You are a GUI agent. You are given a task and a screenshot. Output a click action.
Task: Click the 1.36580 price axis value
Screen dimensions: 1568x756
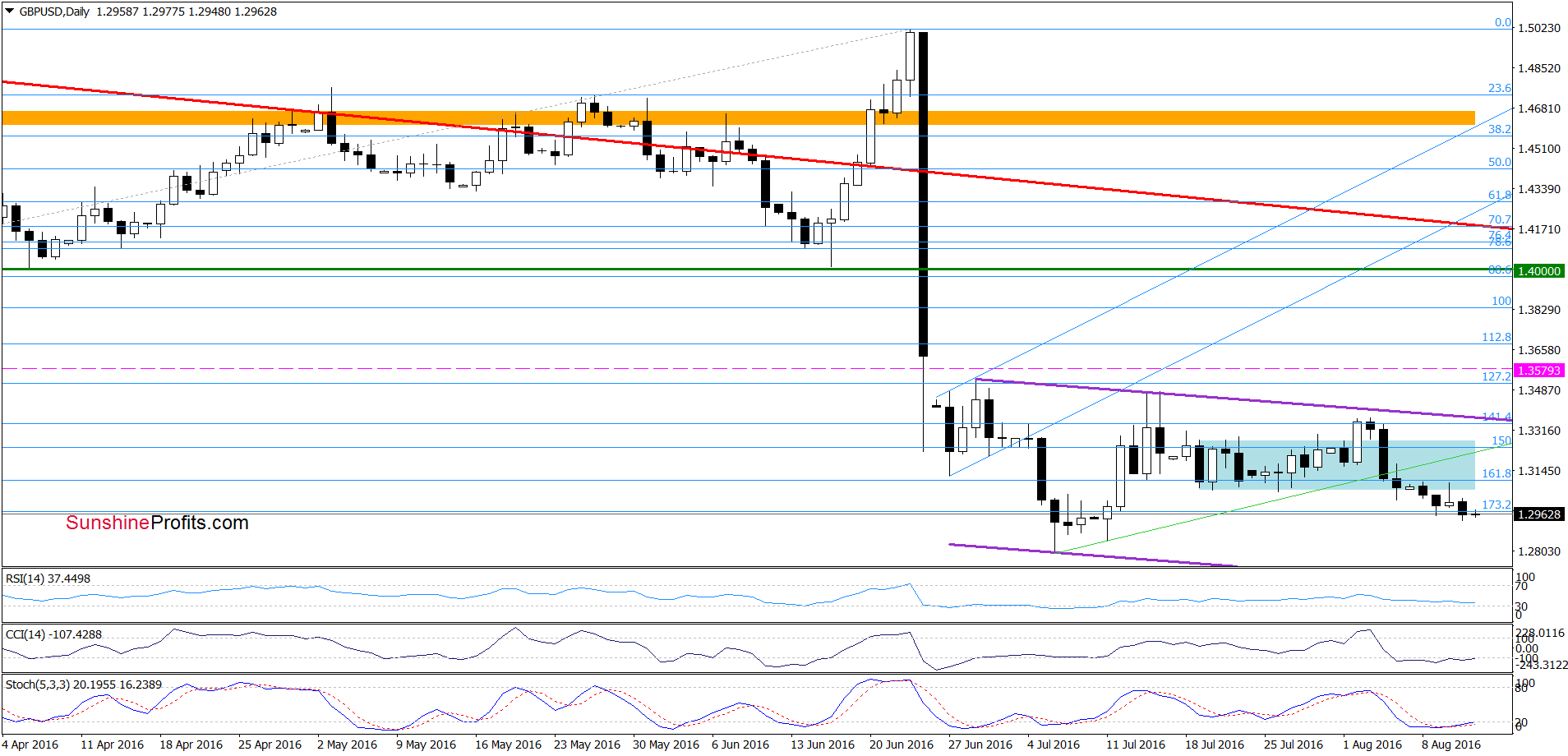coord(1538,350)
